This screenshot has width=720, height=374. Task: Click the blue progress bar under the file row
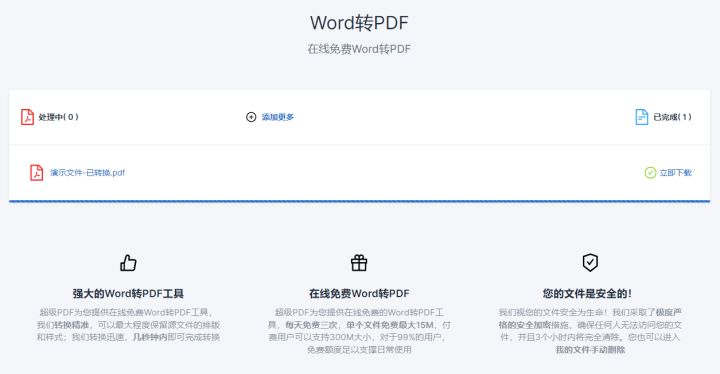(x=360, y=201)
